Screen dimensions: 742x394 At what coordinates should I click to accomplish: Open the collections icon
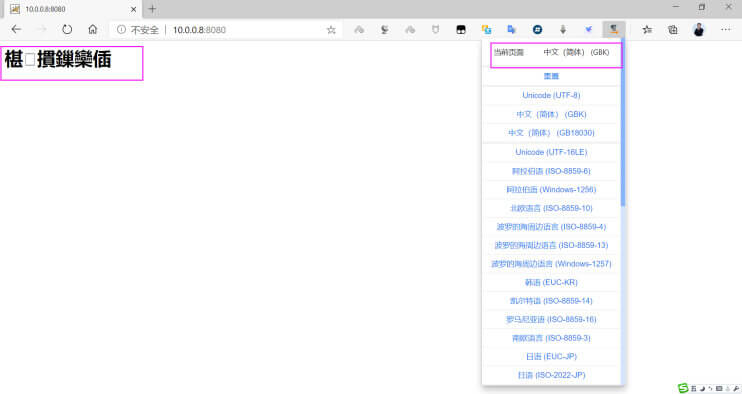coord(673,29)
